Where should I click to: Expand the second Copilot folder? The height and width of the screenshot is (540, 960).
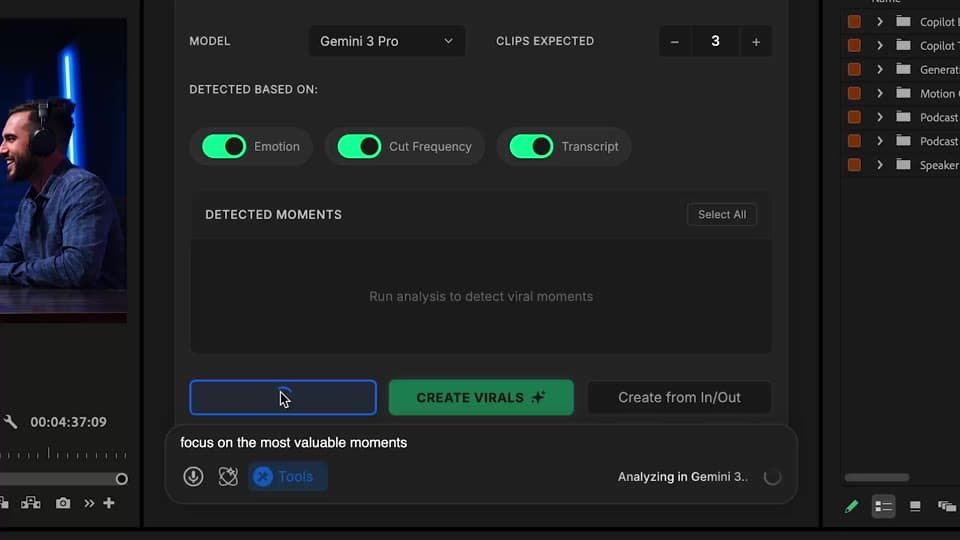tap(880, 45)
